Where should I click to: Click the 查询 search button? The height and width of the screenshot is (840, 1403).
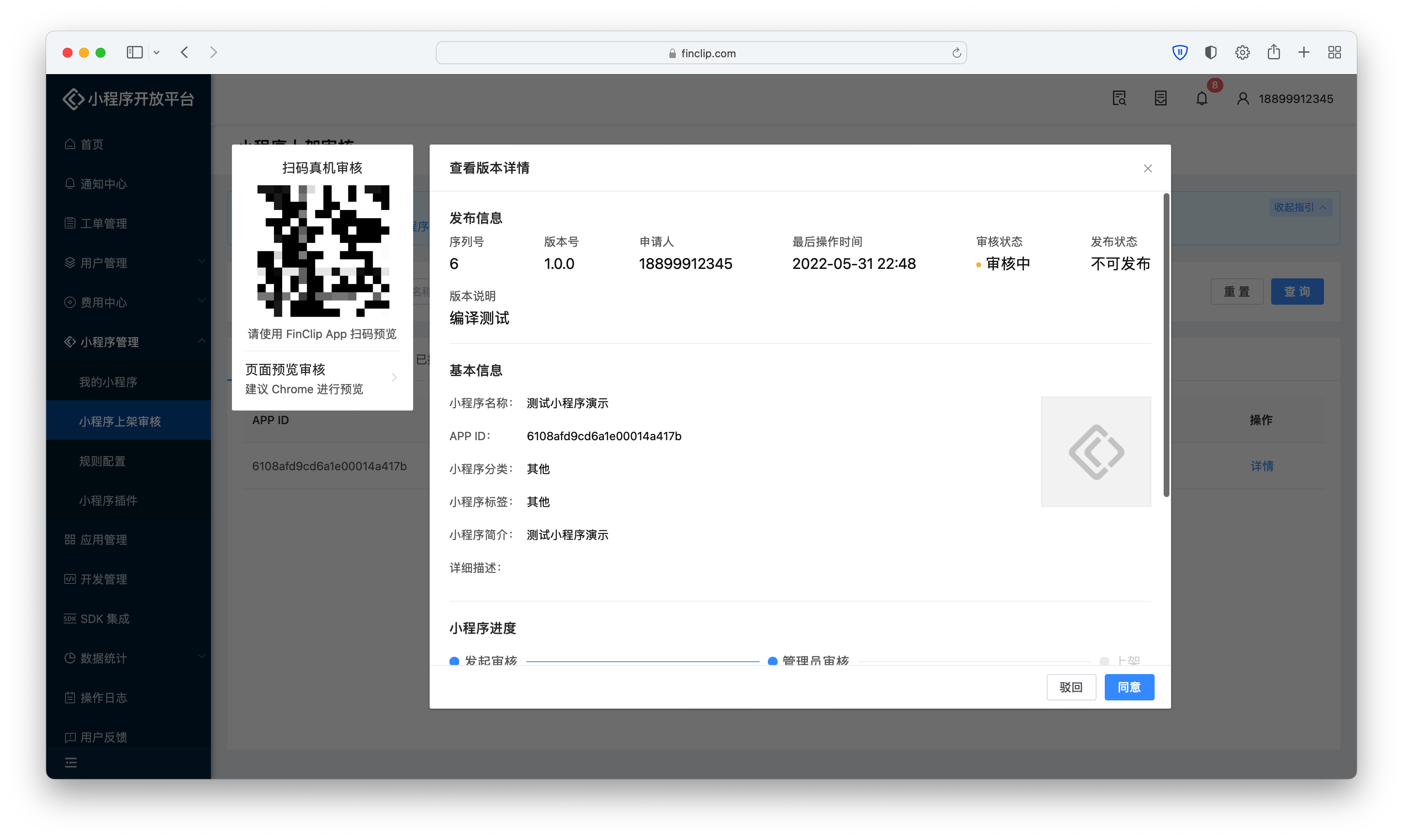click(1297, 292)
